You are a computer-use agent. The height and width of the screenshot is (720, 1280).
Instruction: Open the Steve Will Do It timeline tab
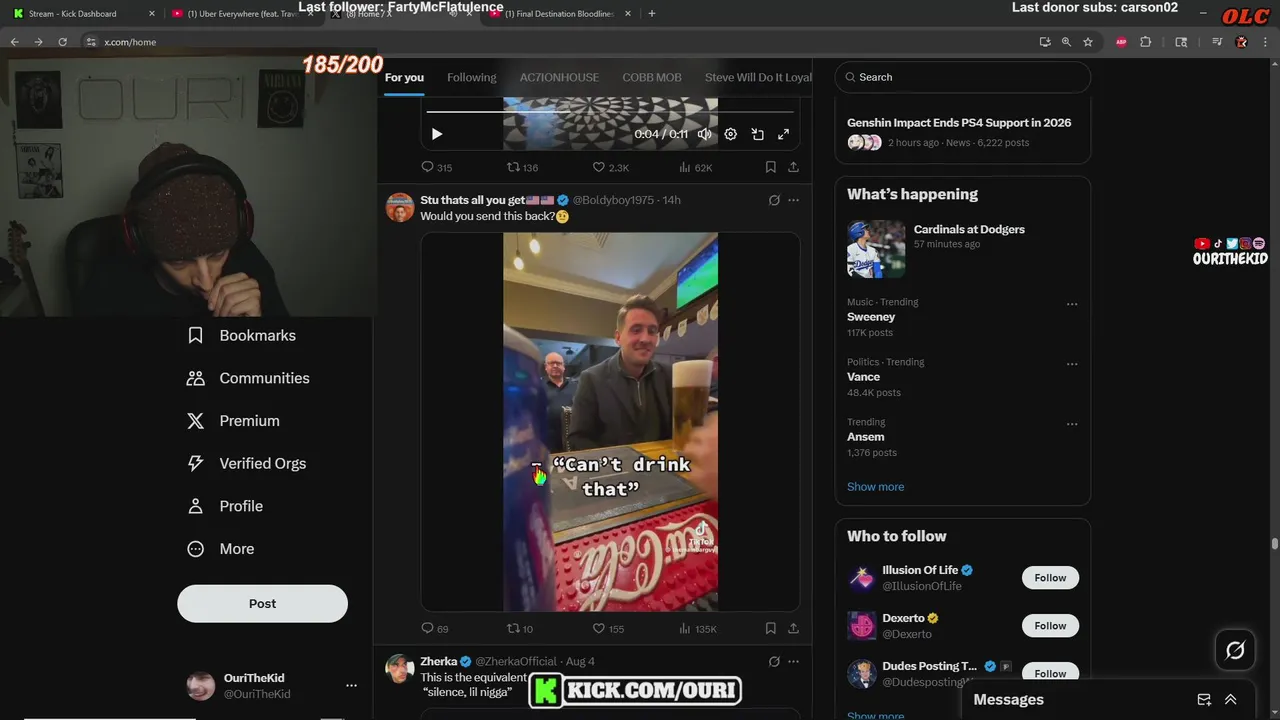[x=757, y=77]
